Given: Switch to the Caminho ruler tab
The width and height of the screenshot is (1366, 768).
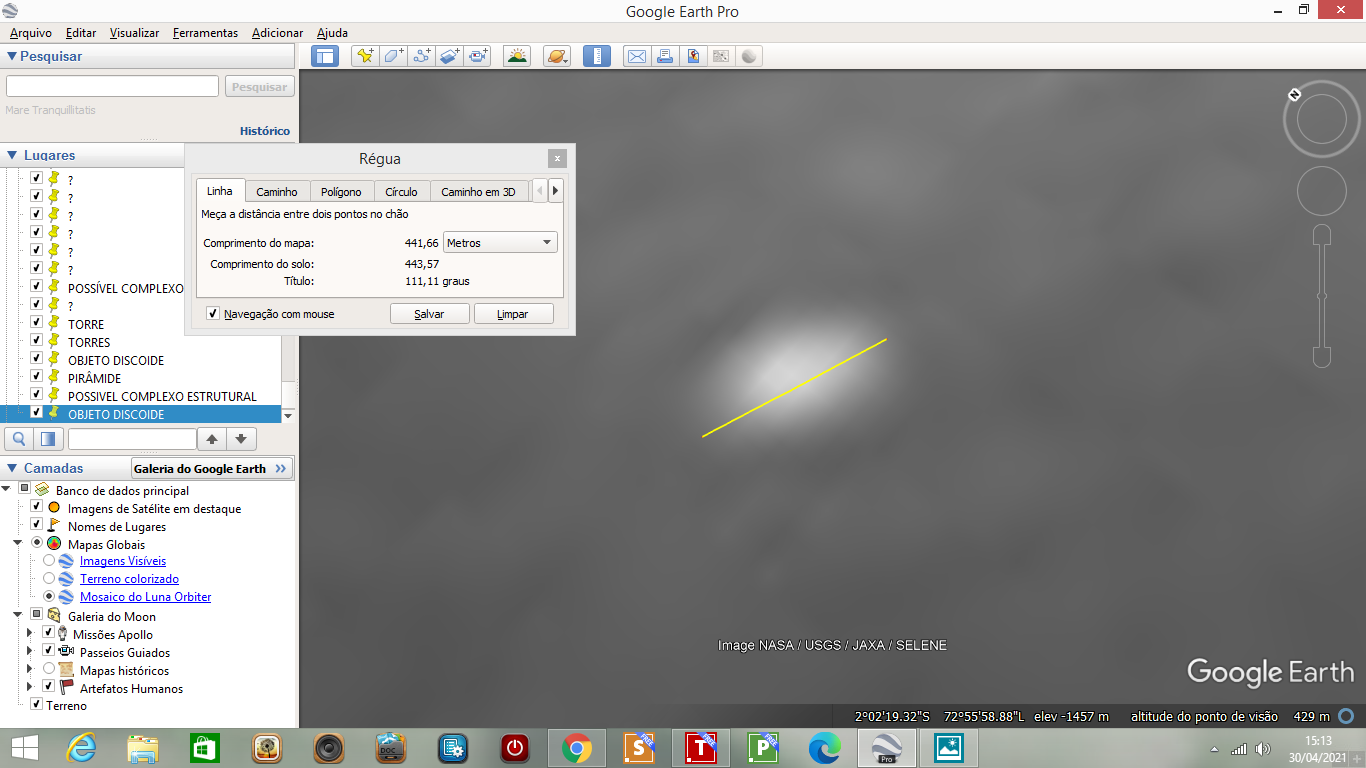Looking at the screenshot, I should coord(277,191).
